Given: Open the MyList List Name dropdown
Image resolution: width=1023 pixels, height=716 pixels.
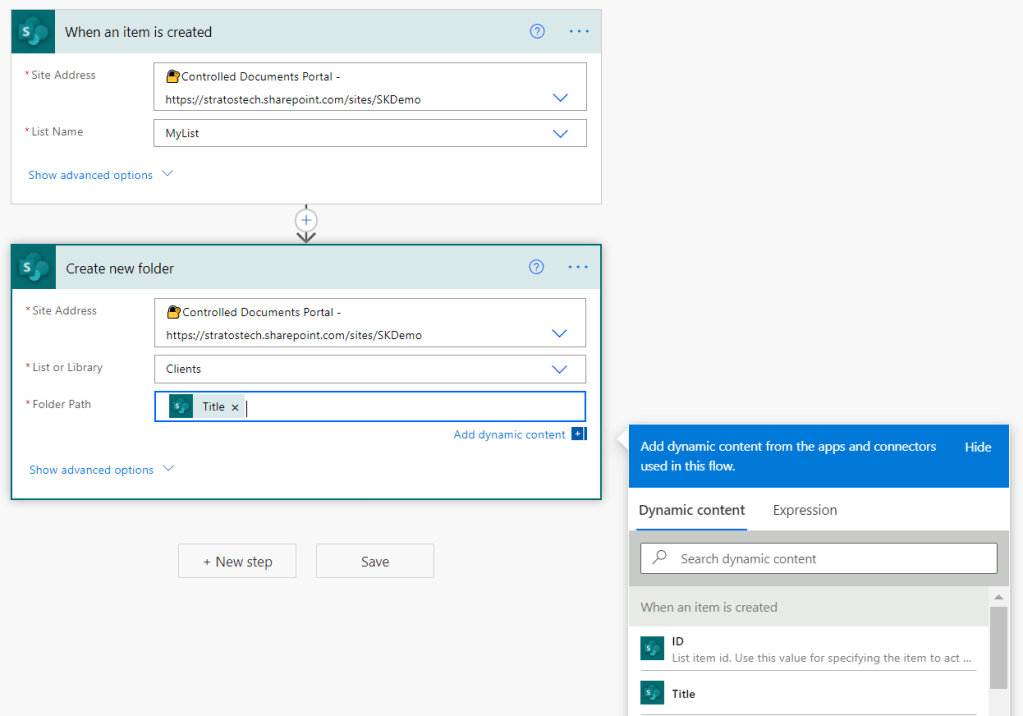Looking at the screenshot, I should tap(560, 133).
